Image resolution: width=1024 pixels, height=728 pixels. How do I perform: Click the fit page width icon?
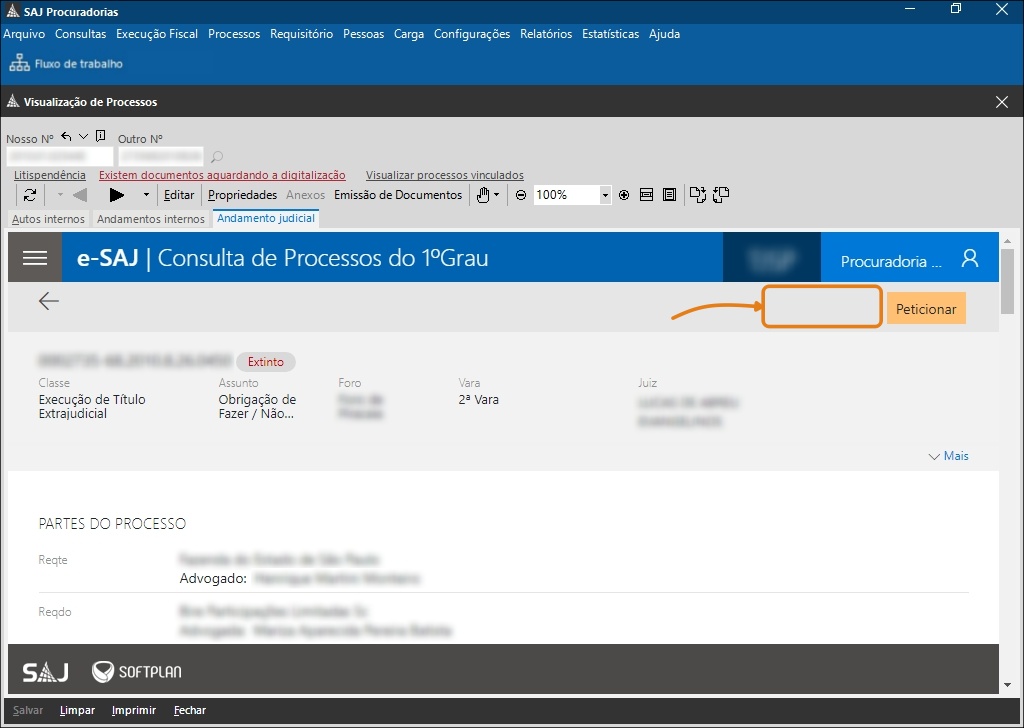point(647,195)
